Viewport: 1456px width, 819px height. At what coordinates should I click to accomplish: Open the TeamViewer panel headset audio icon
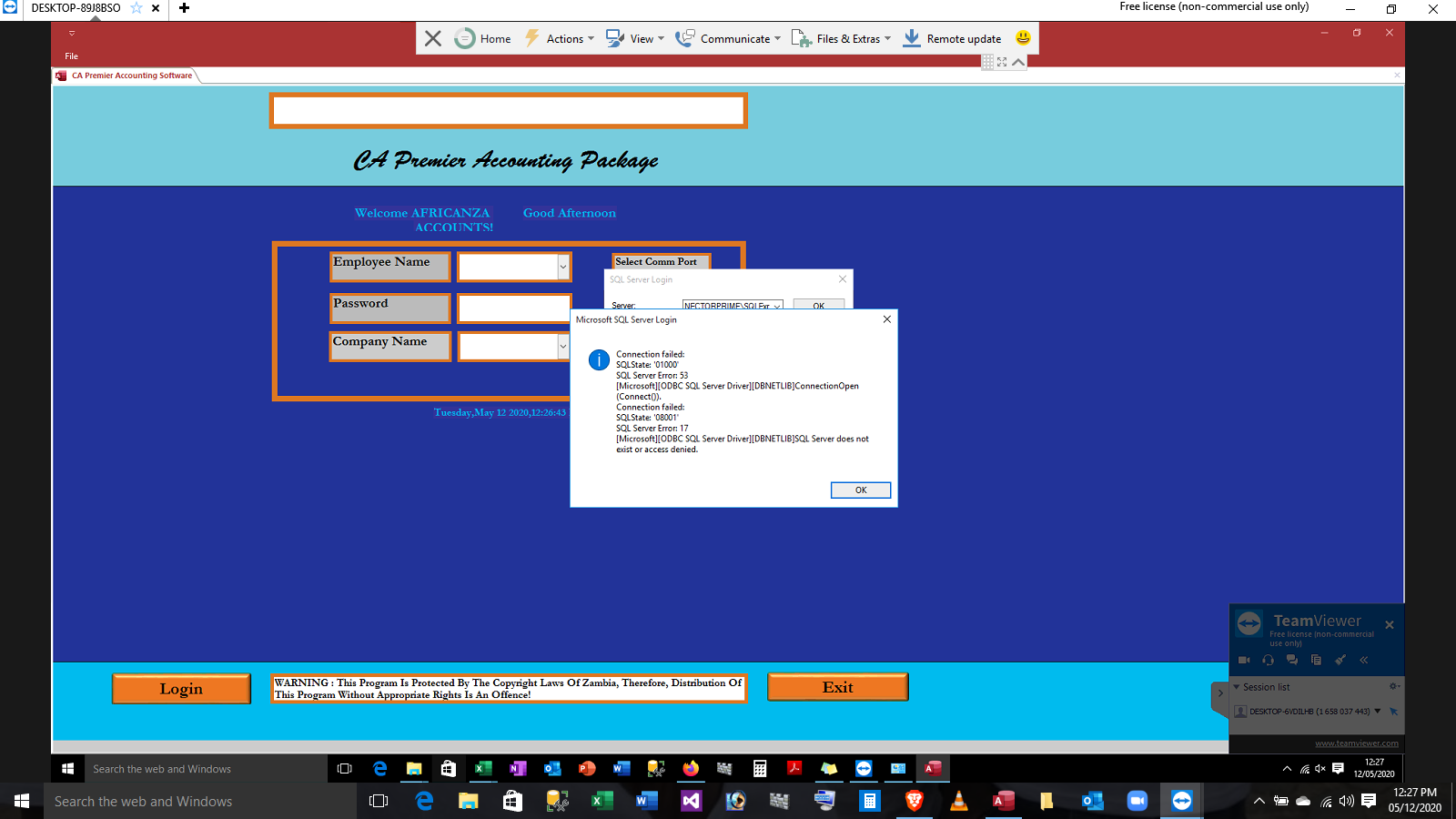click(1268, 660)
